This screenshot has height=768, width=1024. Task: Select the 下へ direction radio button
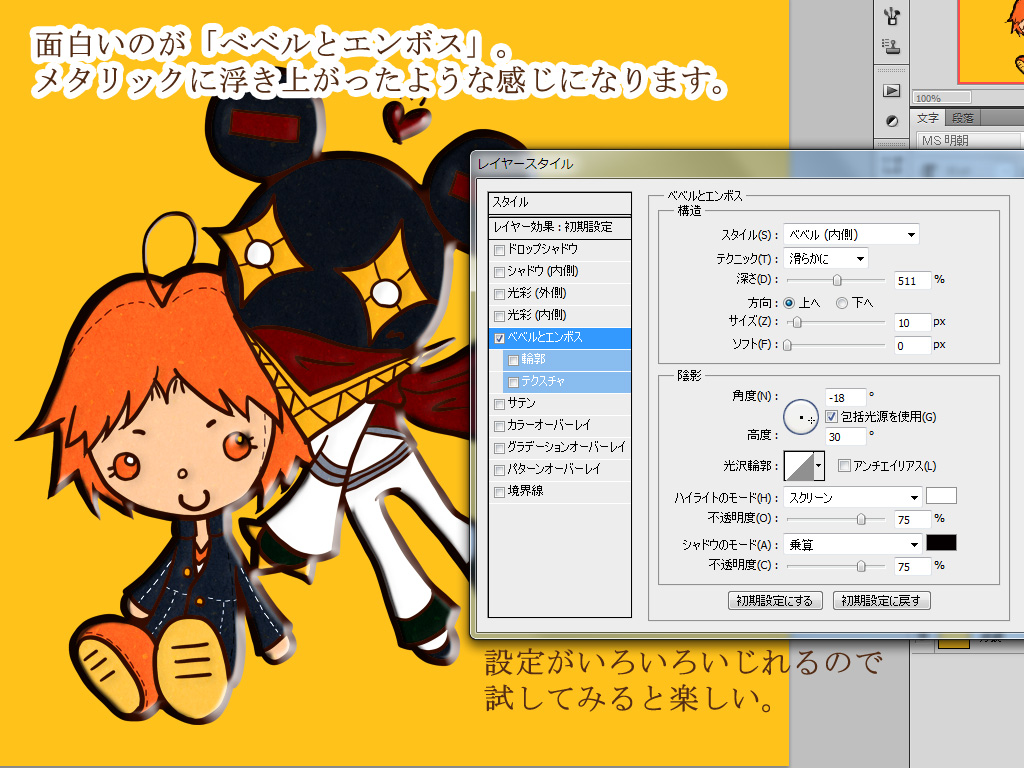click(842, 303)
